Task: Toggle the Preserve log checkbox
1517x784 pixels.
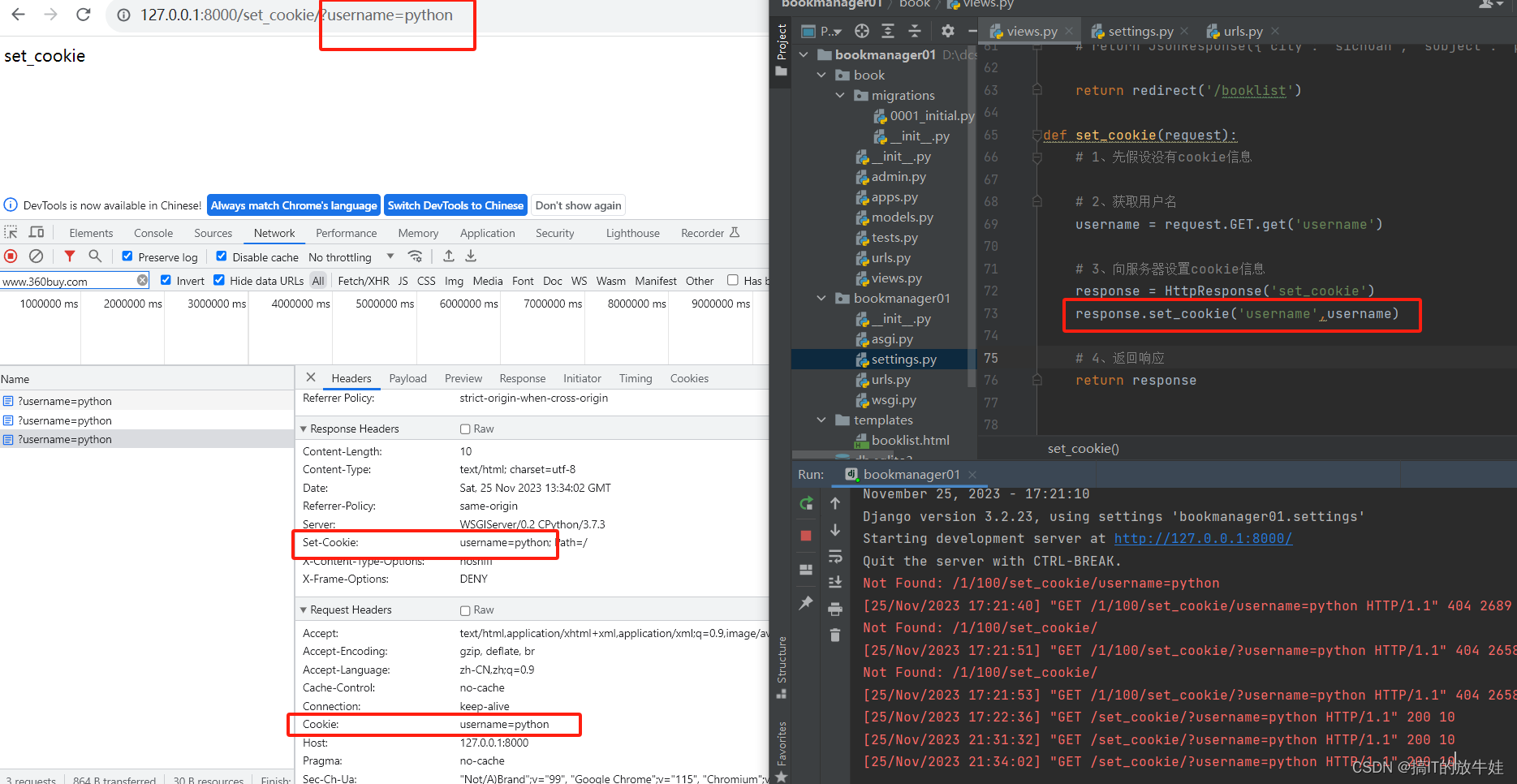Action: click(127, 256)
